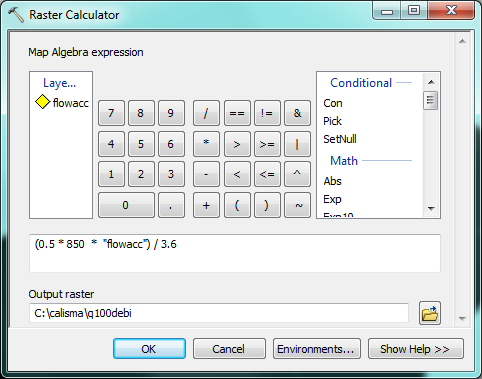Insert the boolean AND (&) operator
Screen dimensions: 482x379
pyautogui.click(x=297, y=113)
